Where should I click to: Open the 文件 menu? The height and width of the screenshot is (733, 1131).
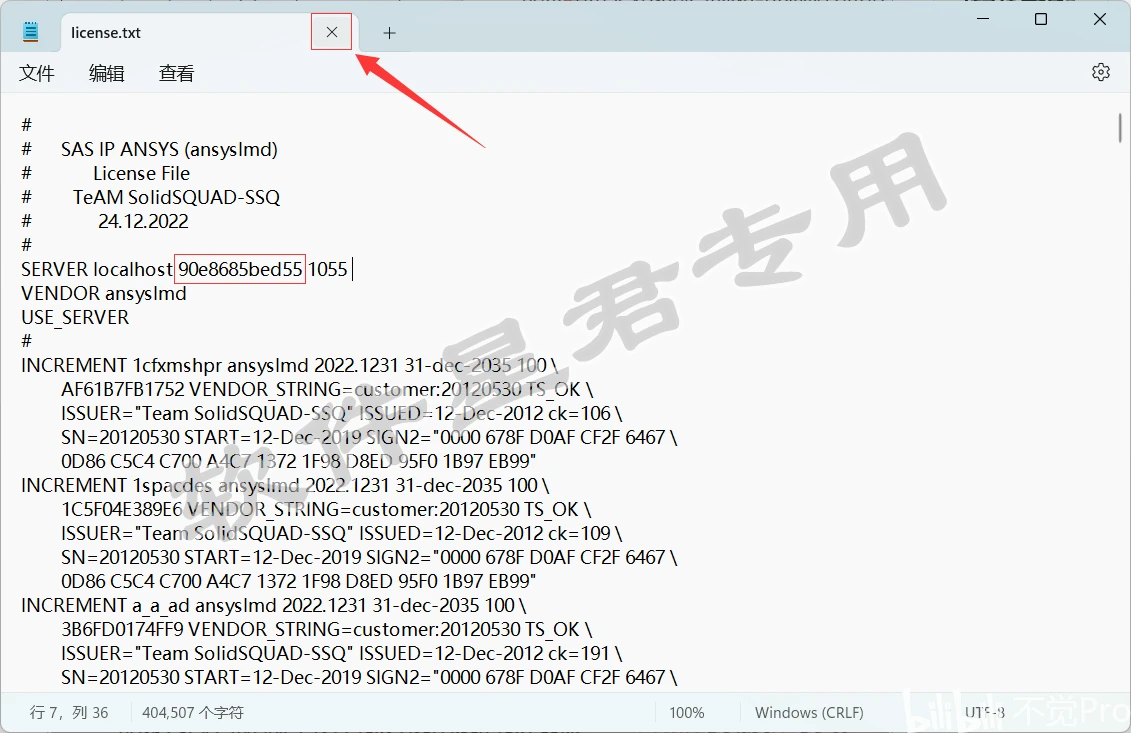coord(37,73)
